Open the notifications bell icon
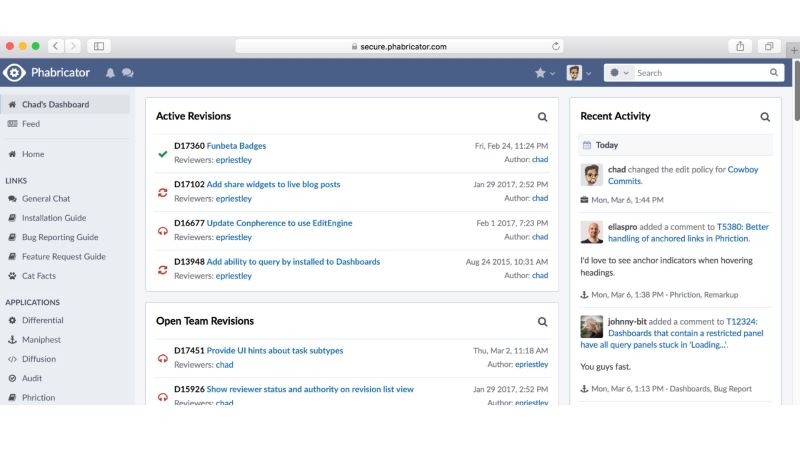The image size is (800, 450). pyautogui.click(x=110, y=73)
